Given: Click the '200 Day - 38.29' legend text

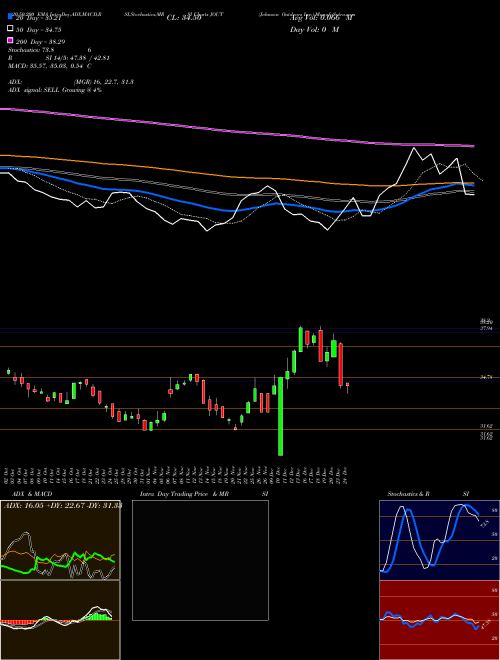Looking at the screenshot, I should pos(40,42).
